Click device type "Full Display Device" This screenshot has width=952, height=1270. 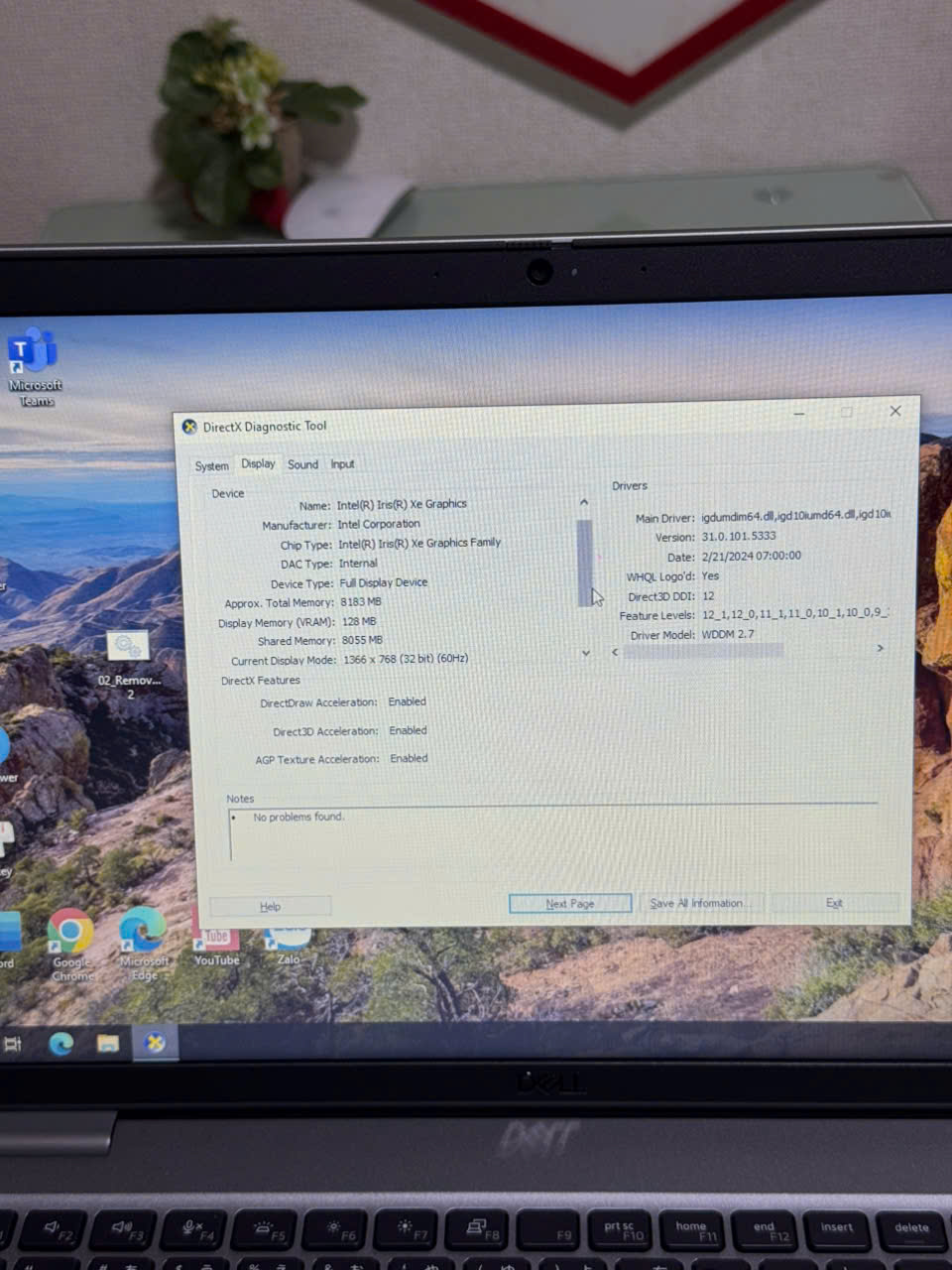384,582
